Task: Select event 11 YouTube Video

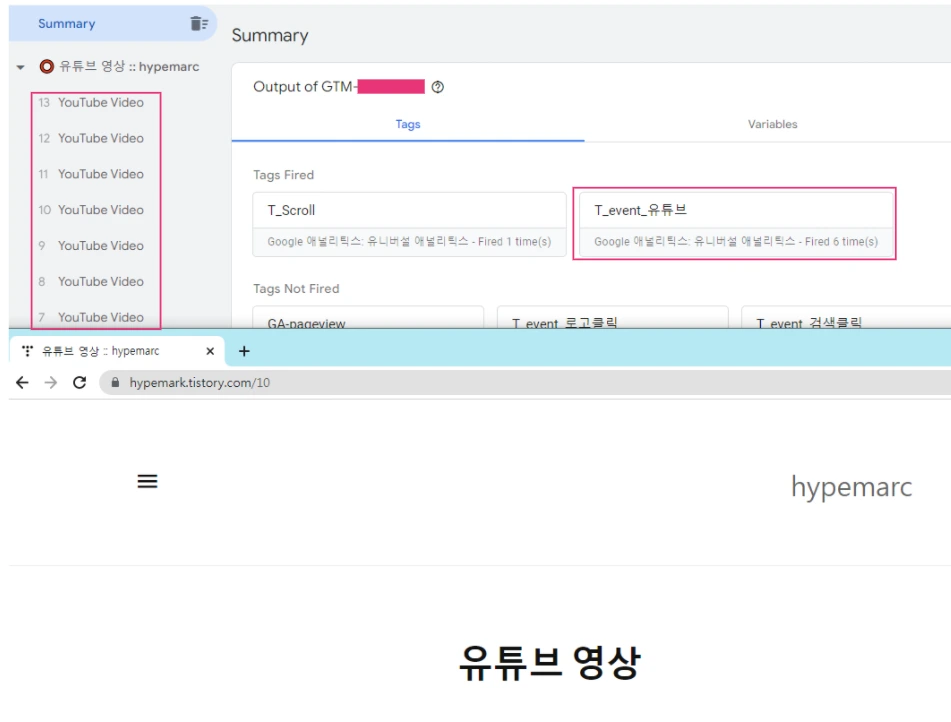Action: 92,174
